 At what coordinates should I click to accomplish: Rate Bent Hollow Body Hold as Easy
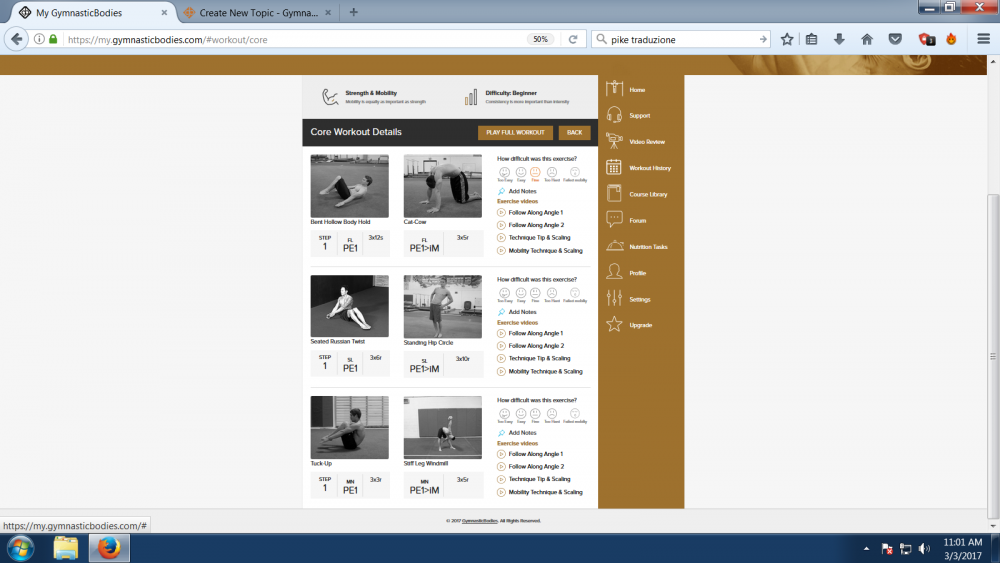point(521,172)
